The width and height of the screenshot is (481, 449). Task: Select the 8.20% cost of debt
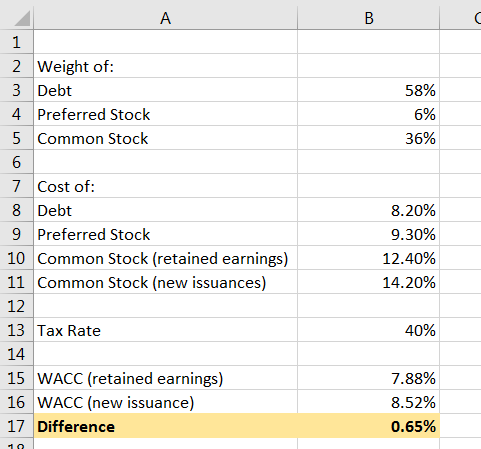click(x=369, y=210)
